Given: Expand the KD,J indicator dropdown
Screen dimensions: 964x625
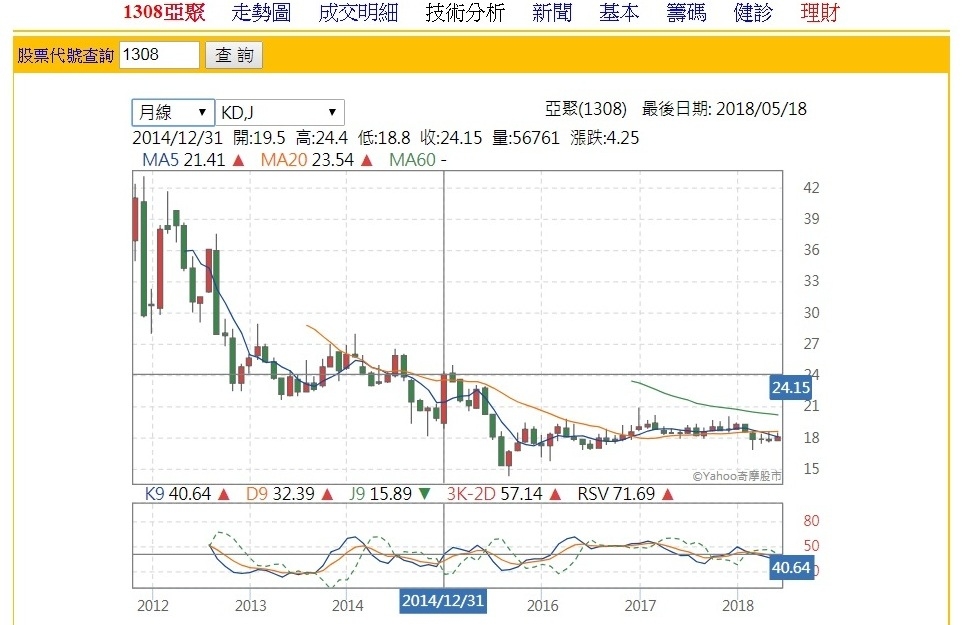Looking at the screenshot, I should [x=280, y=112].
